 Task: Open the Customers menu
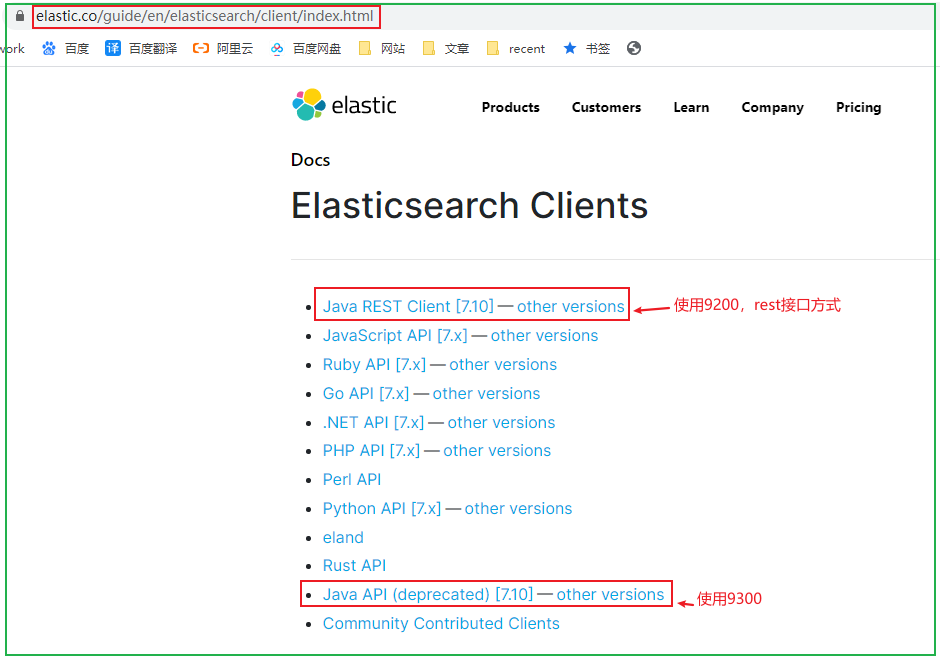coord(606,107)
